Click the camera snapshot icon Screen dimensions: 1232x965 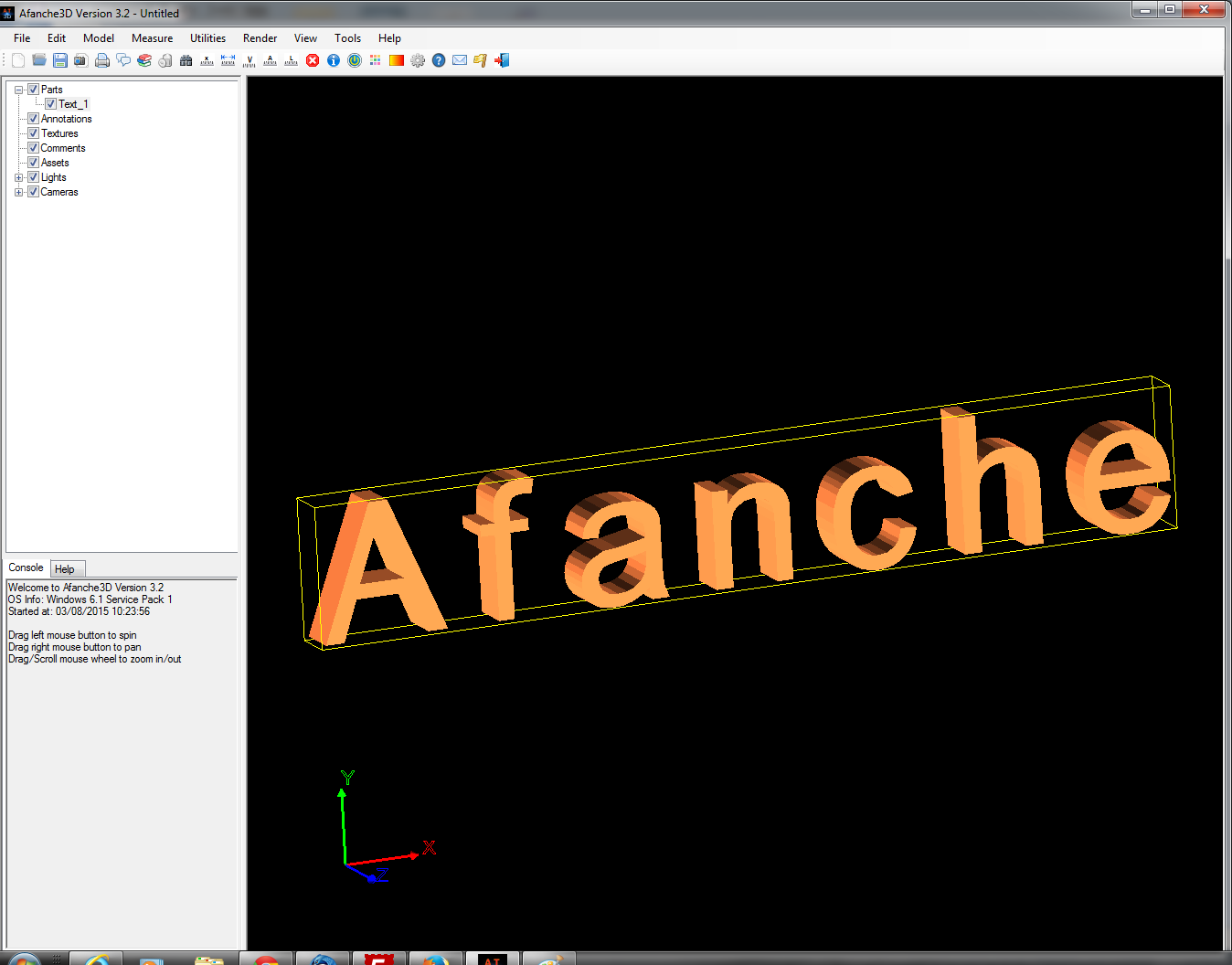pos(81,60)
